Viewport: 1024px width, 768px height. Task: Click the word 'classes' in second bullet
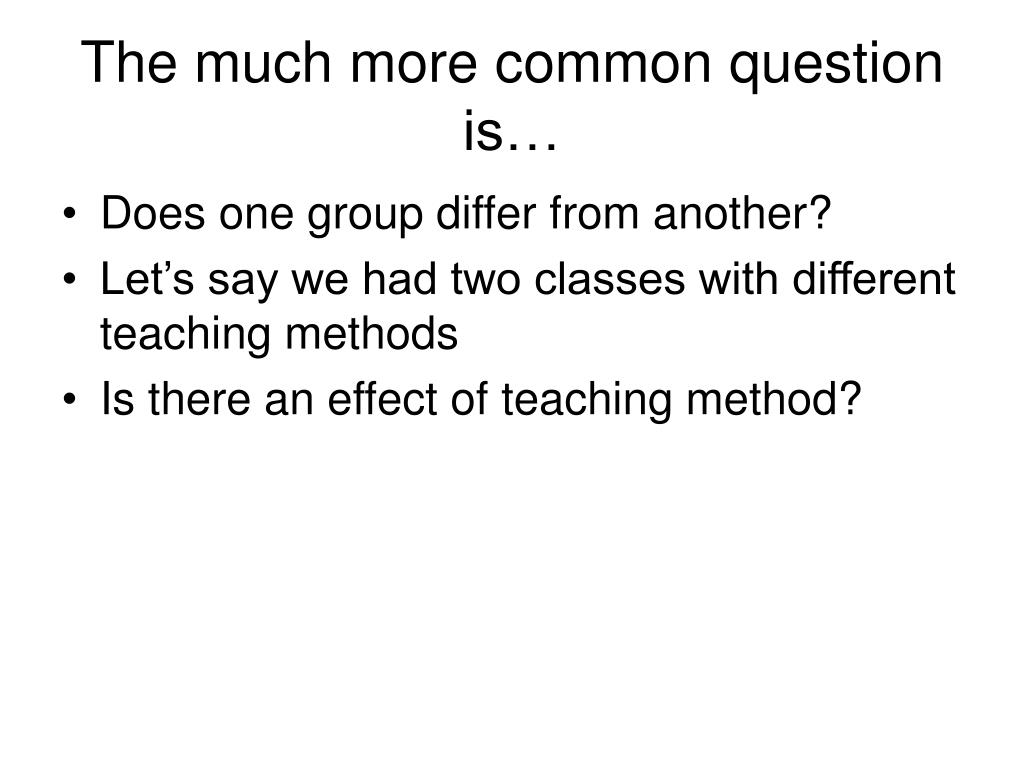click(610, 279)
